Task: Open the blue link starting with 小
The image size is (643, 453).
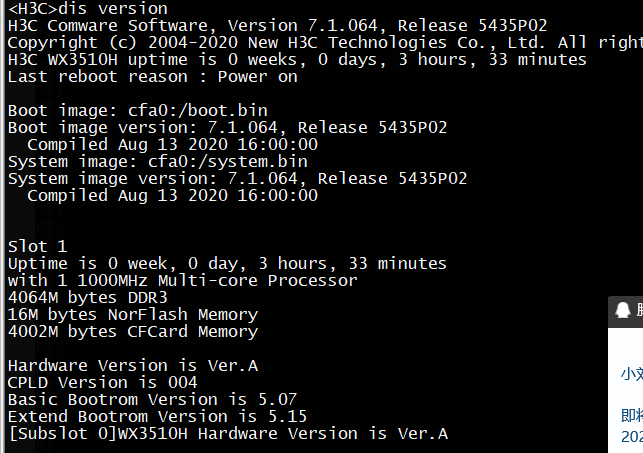Action: pyautogui.click(x=631, y=374)
